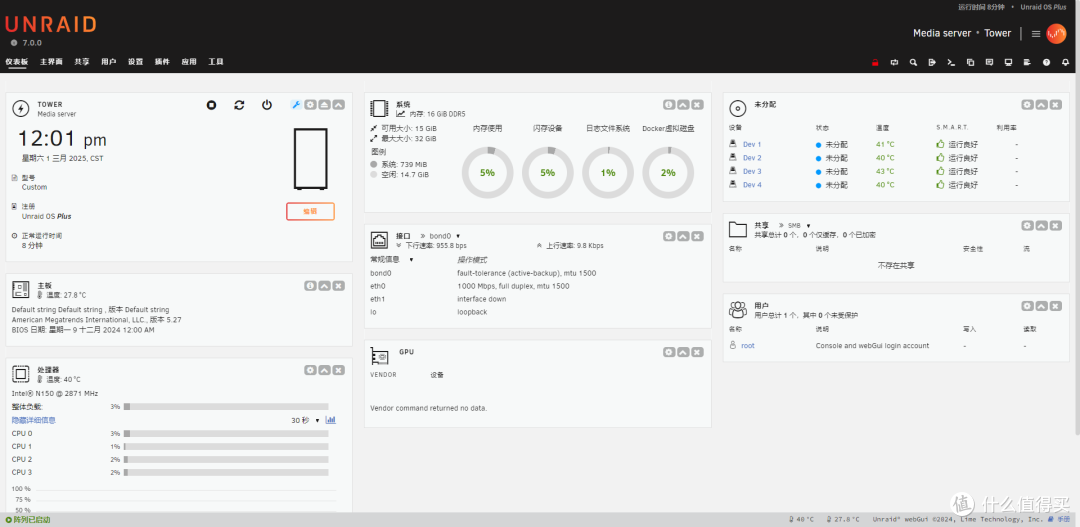Open gear settings of the 用户 tile
This screenshot has width=1080, height=527.
point(1027,305)
